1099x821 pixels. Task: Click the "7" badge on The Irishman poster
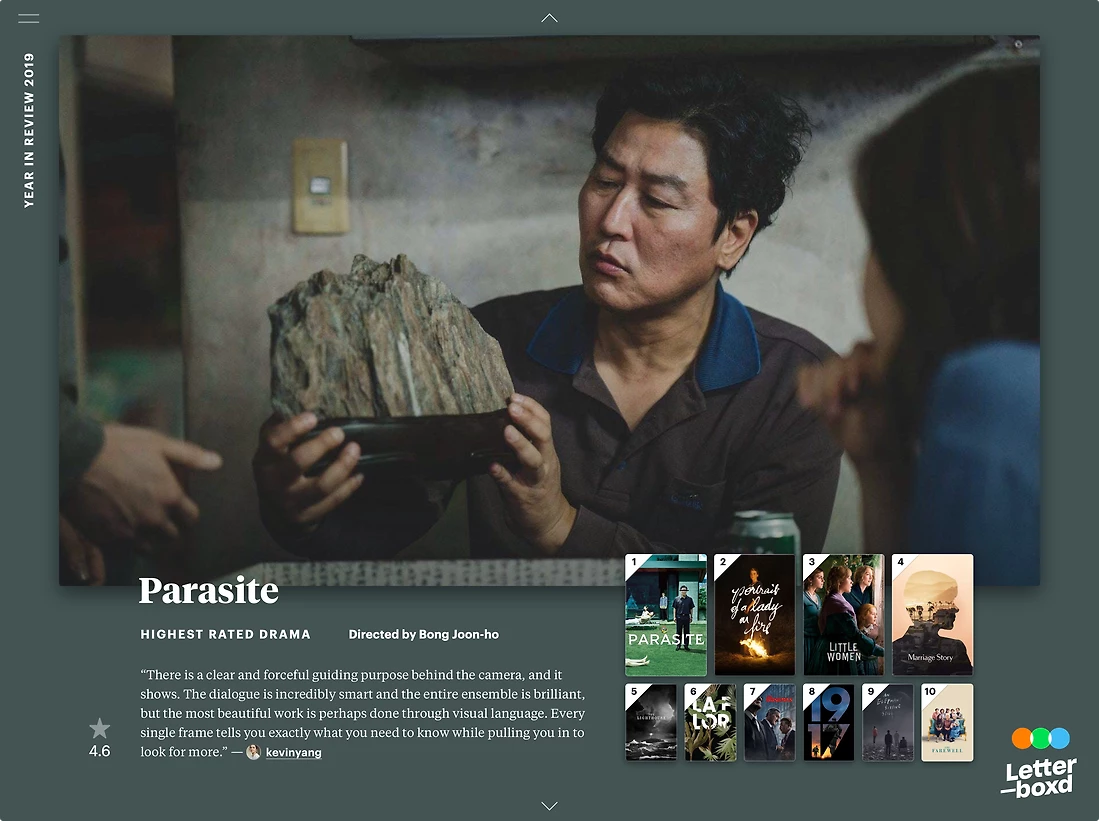point(752,691)
